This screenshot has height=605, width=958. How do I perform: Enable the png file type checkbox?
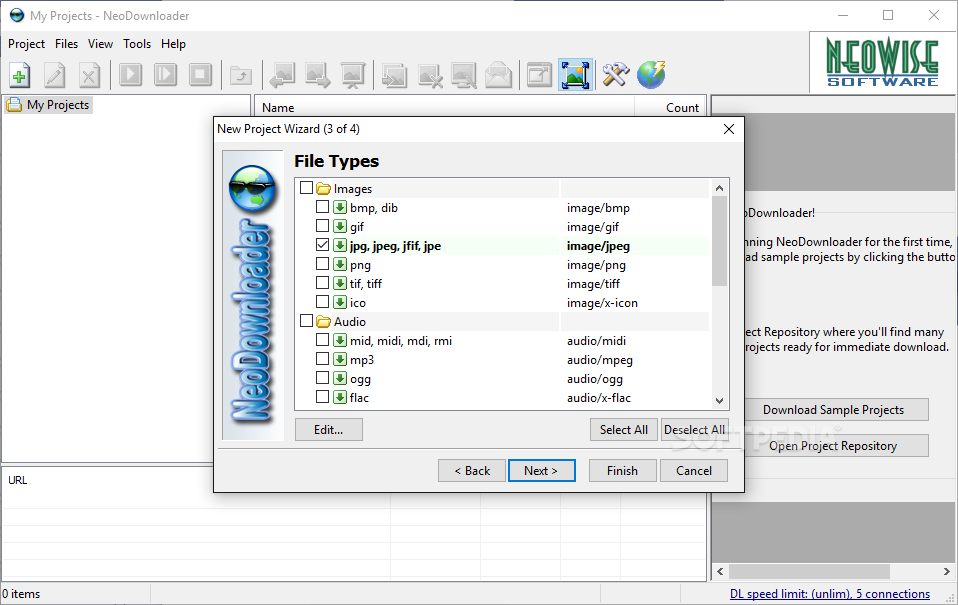(323, 263)
